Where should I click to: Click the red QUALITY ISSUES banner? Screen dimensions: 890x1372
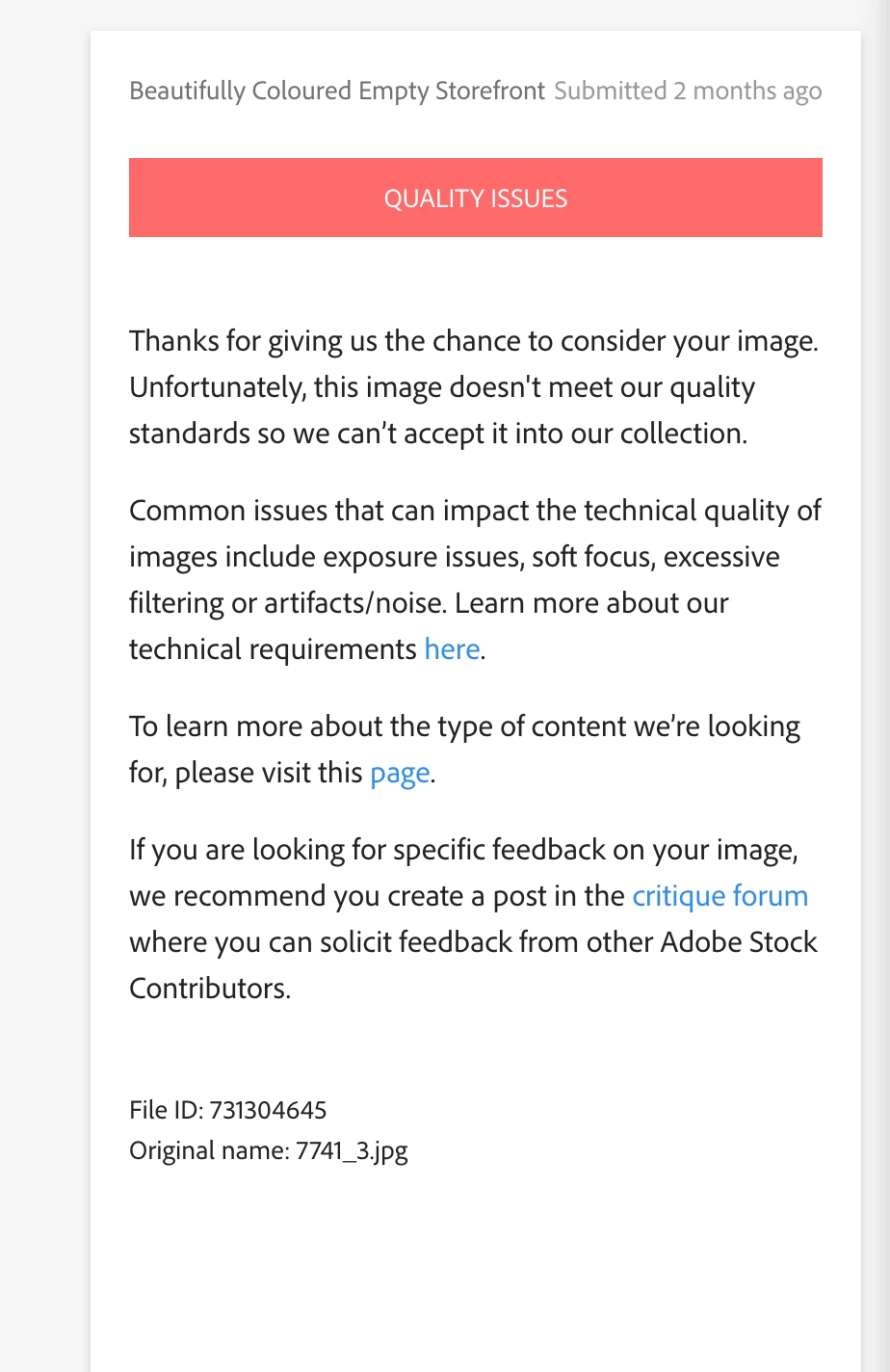click(475, 198)
